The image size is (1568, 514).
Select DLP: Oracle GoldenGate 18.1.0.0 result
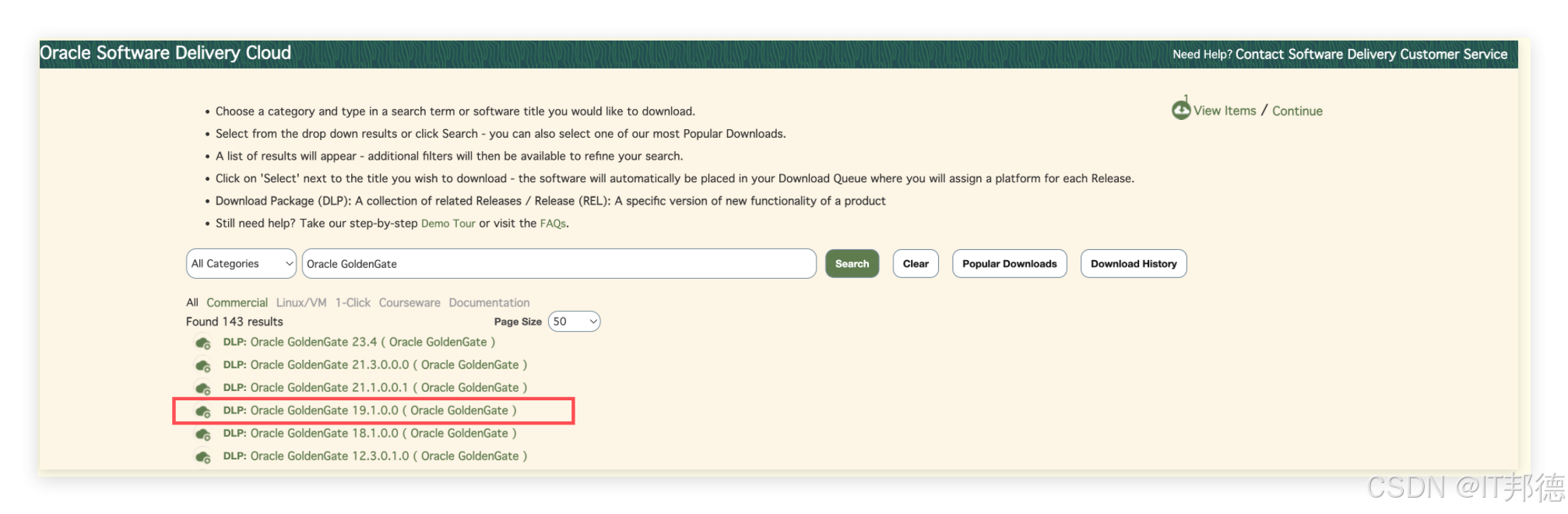coord(370,433)
